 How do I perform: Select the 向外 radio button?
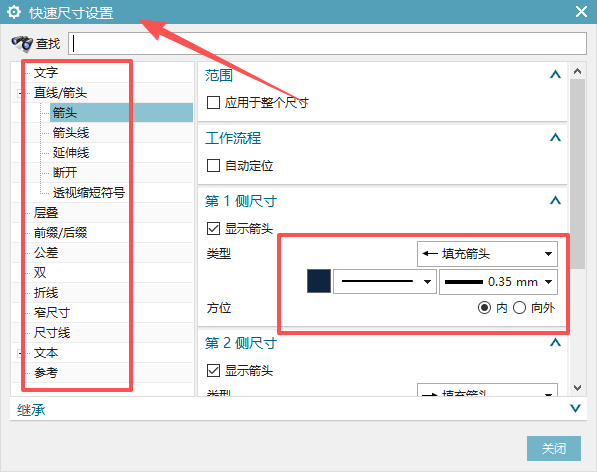click(x=519, y=308)
